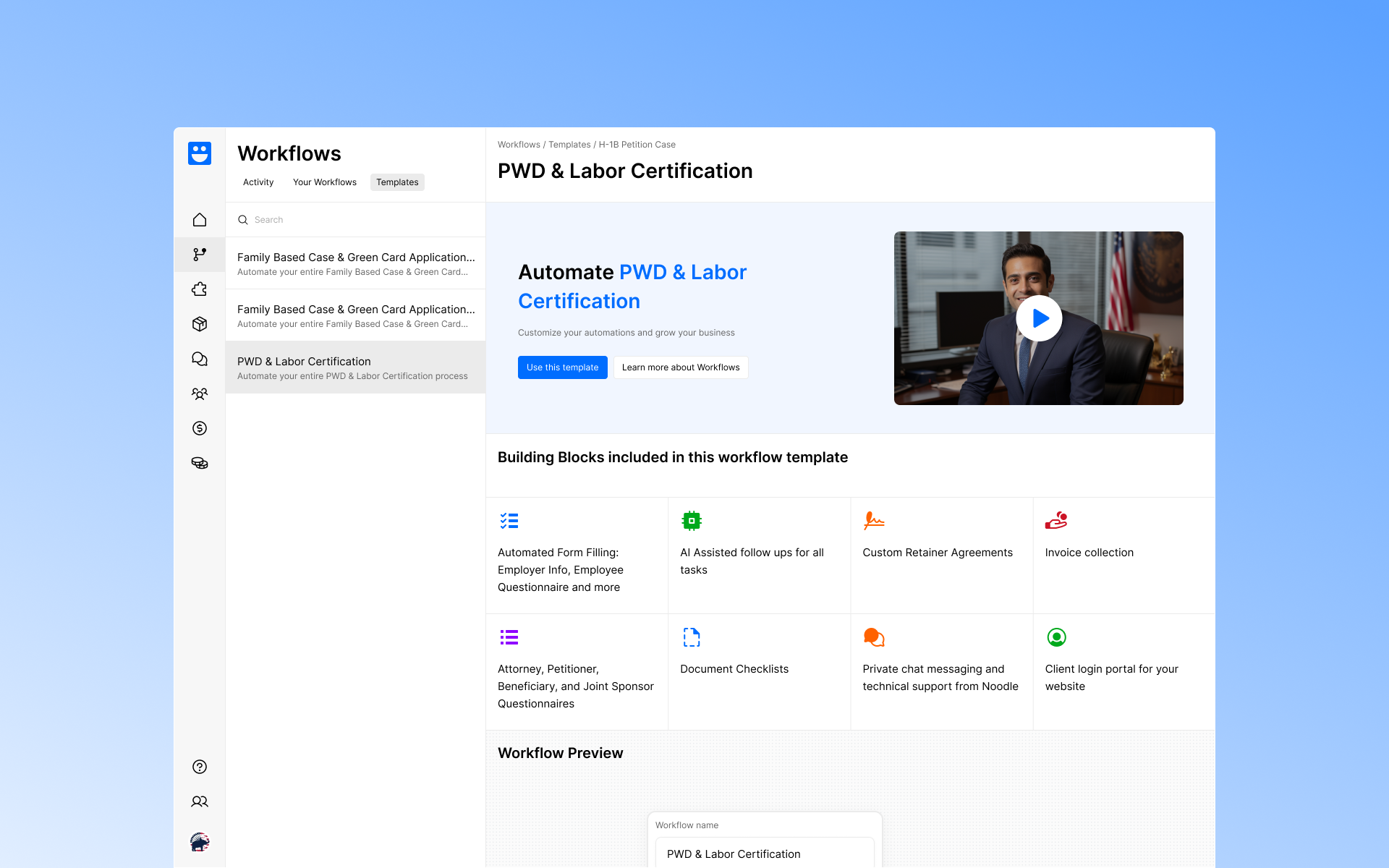This screenshot has height=868, width=1389.
Task: Open the user avatar at the sidebar bottom
Action: tap(200, 842)
